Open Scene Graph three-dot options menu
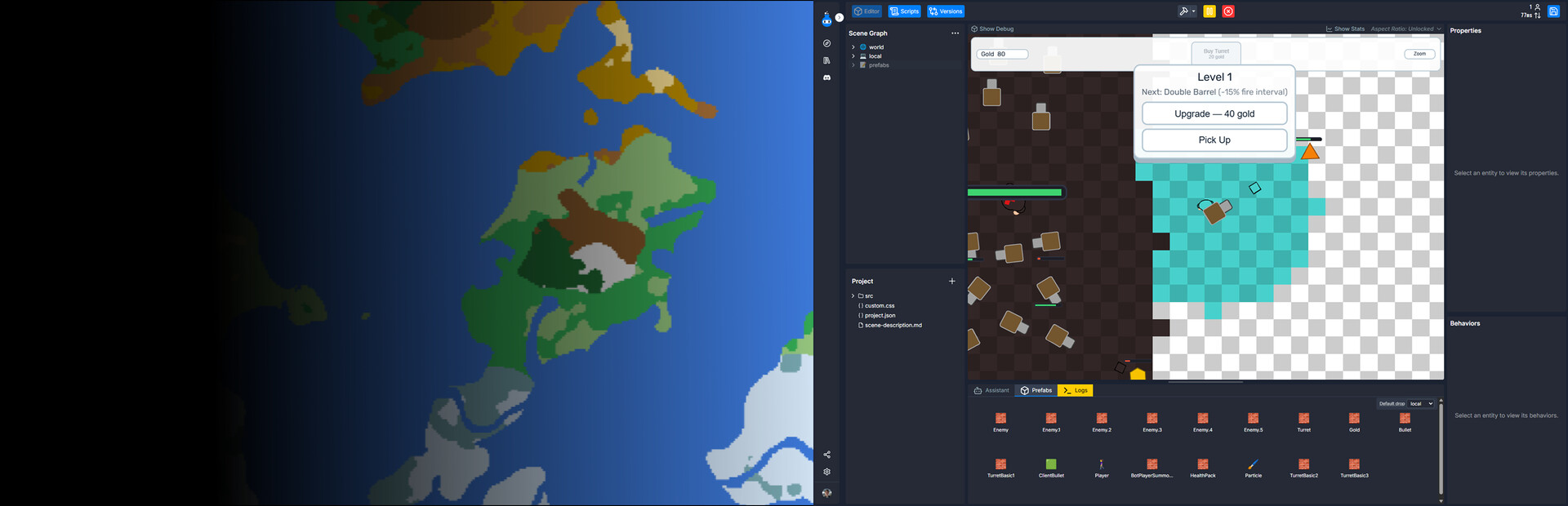This screenshot has width=1568, height=506. 955,33
